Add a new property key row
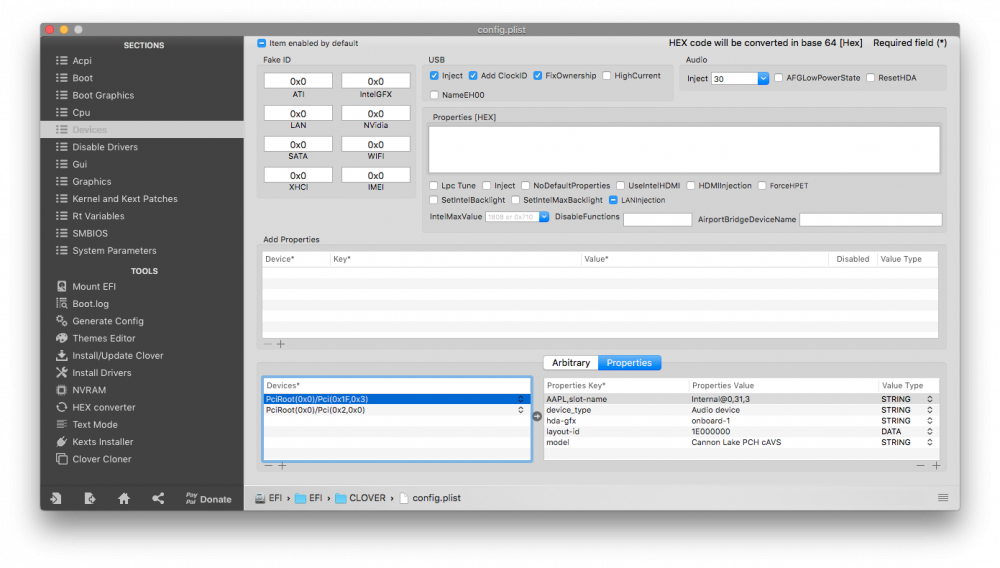The image size is (1000, 568). coord(936,465)
